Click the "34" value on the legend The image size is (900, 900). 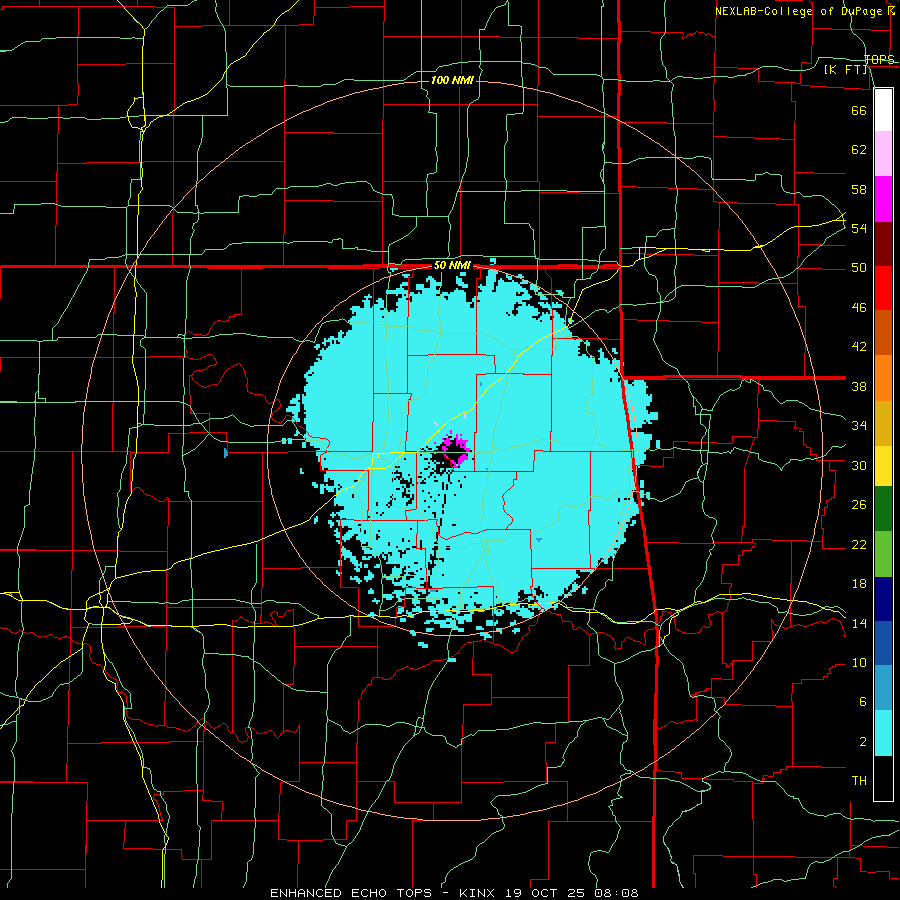[x=859, y=426]
